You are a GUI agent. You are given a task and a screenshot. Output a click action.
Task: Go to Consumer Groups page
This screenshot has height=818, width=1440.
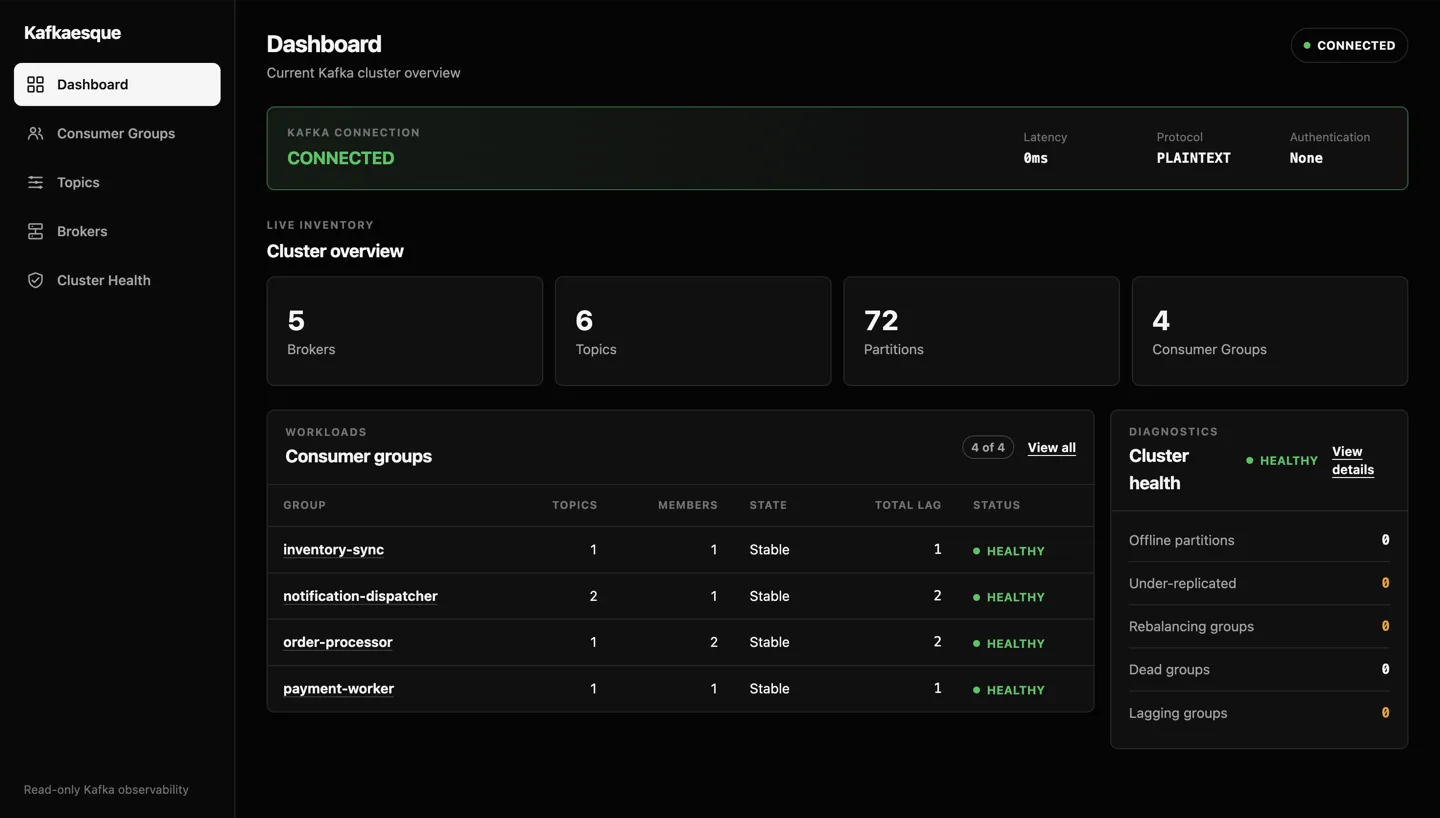click(x=117, y=133)
